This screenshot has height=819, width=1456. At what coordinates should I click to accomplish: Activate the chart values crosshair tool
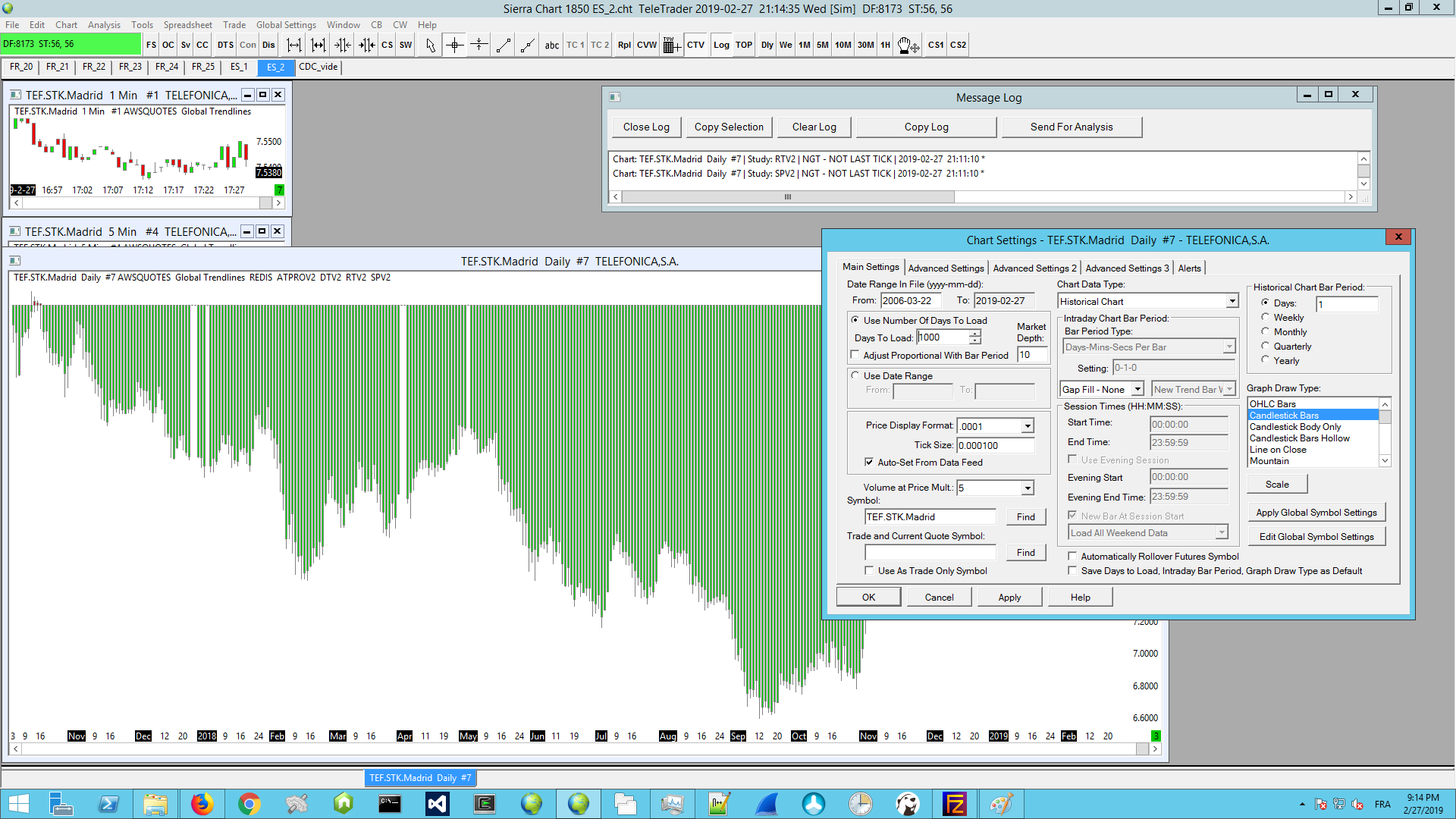[x=455, y=45]
